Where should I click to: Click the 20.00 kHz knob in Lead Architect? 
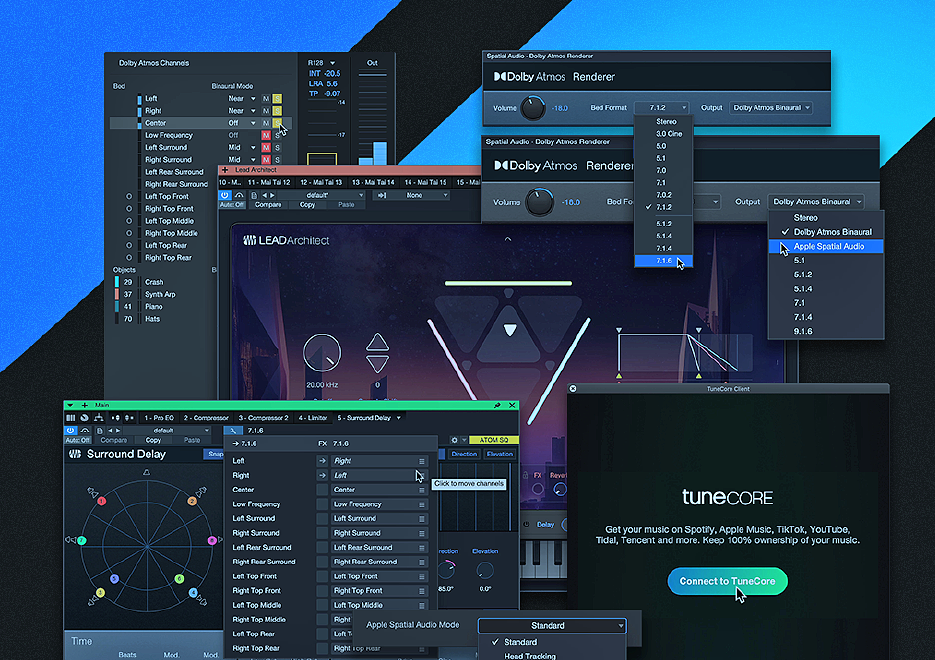322,353
